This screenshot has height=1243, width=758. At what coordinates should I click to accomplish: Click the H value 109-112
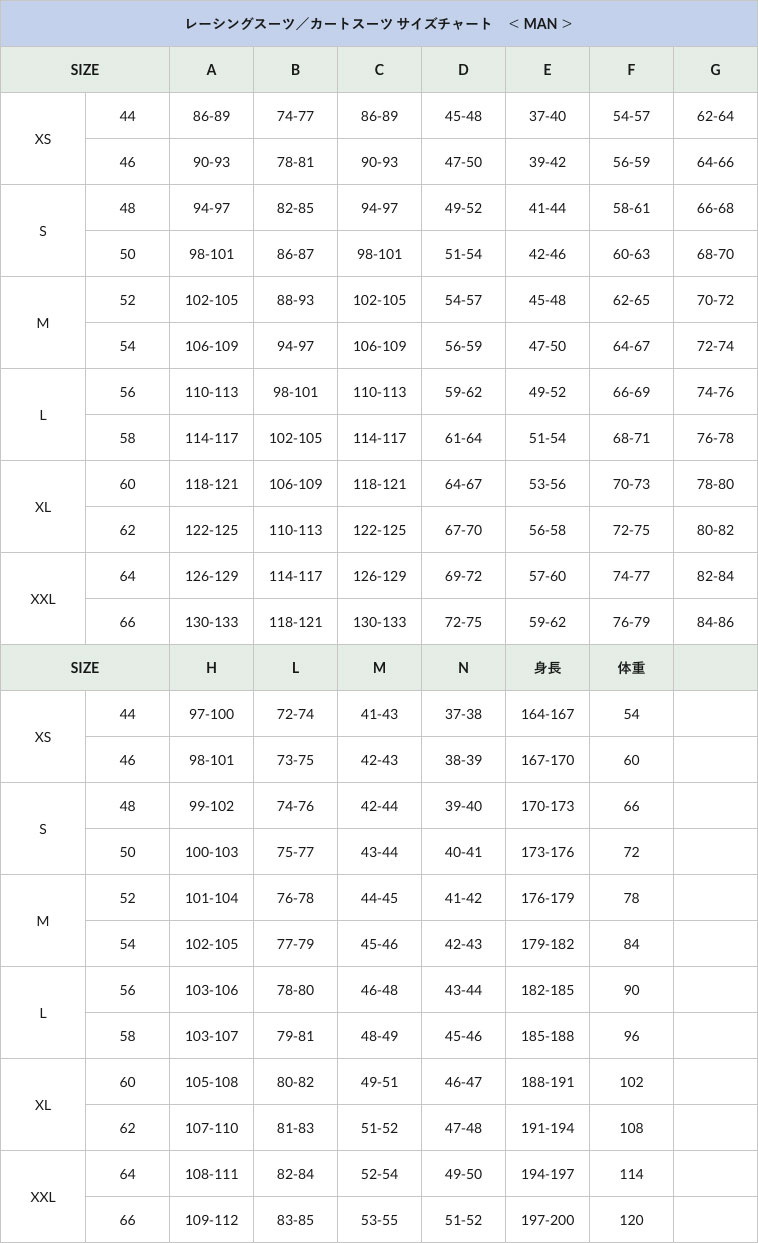click(x=211, y=1219)
